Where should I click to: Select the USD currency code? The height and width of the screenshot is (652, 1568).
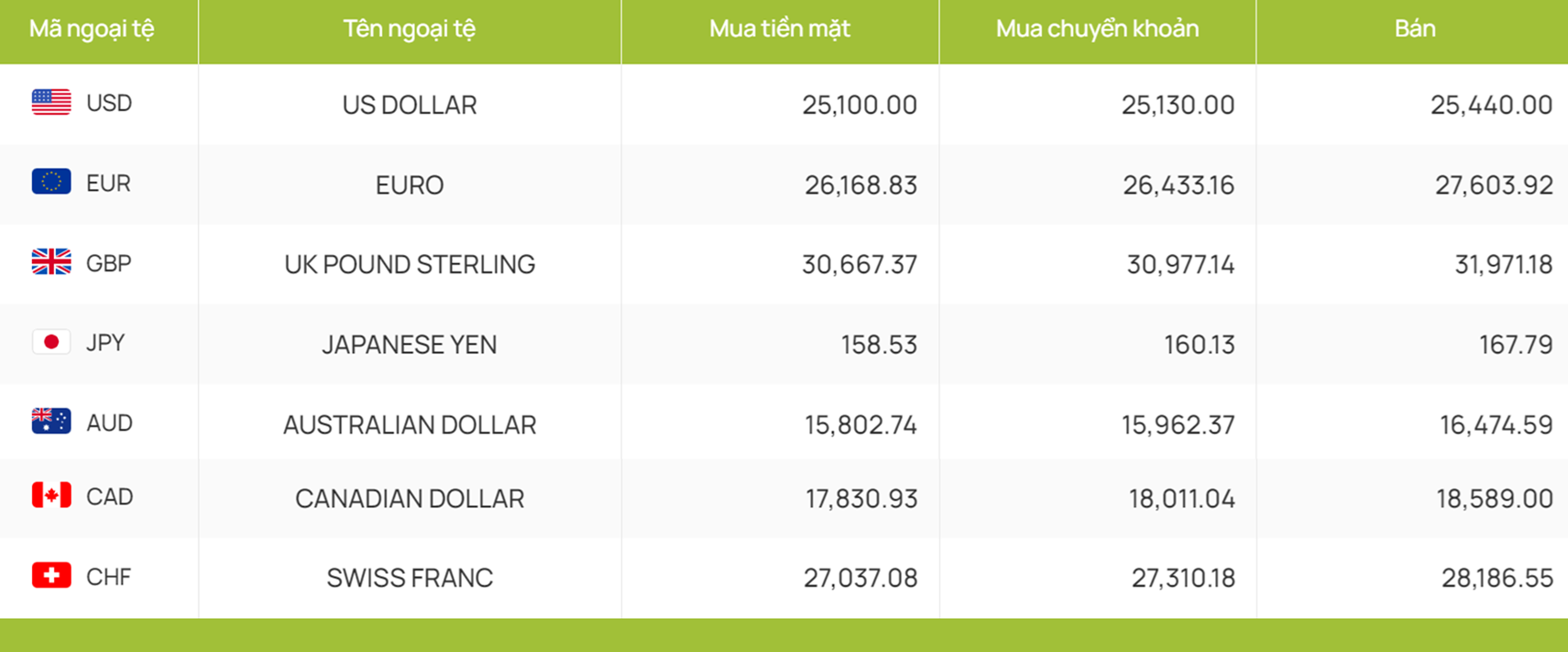tap(109, 103)
